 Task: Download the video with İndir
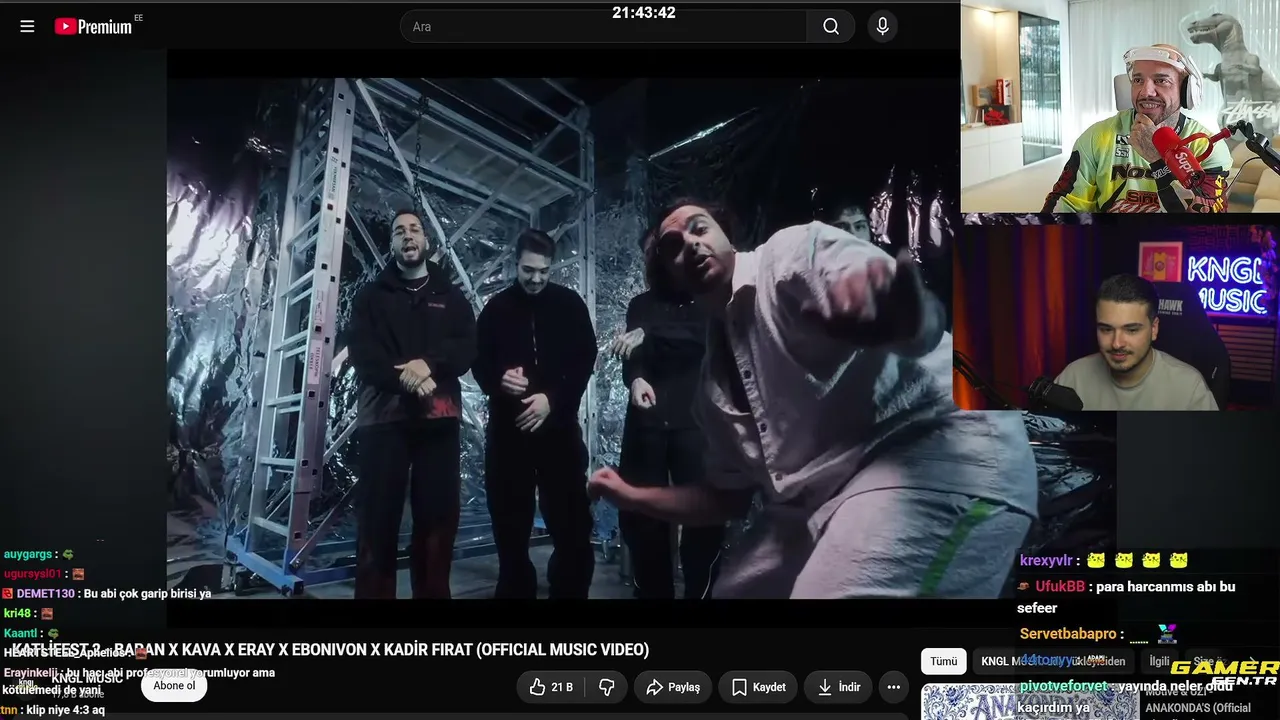[838, 687]
